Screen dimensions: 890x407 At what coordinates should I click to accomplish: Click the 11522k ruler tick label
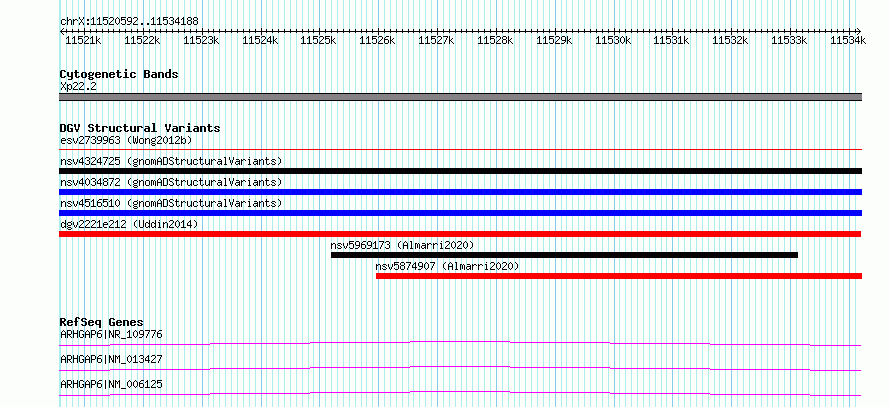pyautogui.click(x=142, y=40)
